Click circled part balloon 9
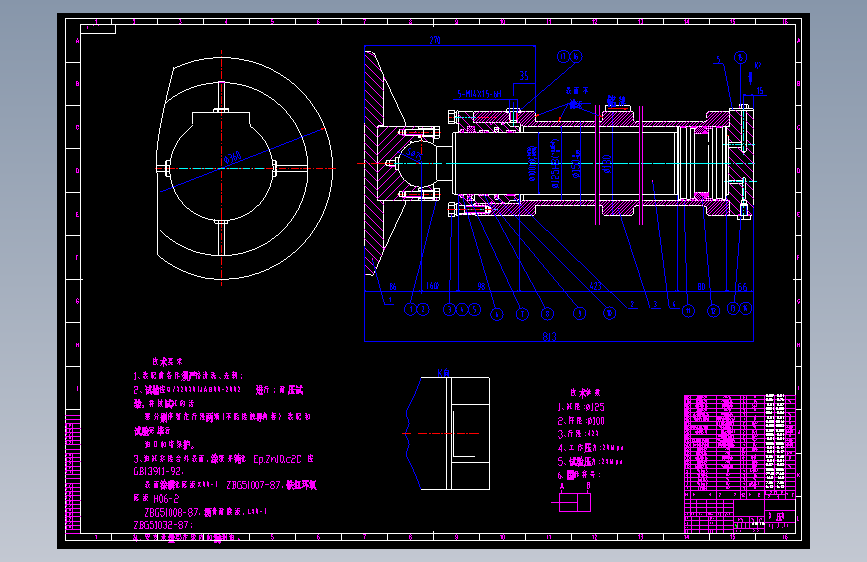The height and width of the screenshot is (562, 867). 579,314
